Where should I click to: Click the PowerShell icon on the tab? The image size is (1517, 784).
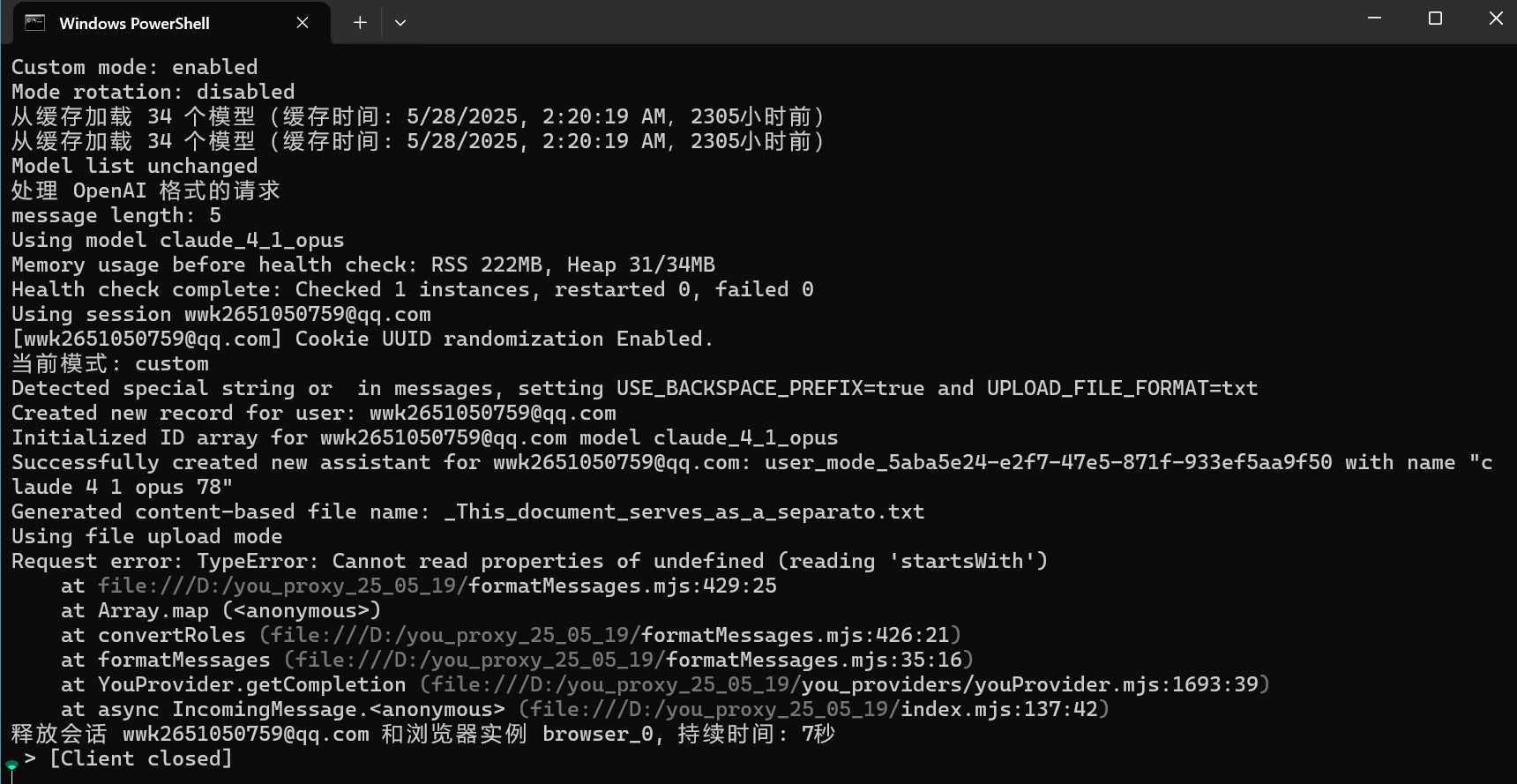(x=34, y=23)
